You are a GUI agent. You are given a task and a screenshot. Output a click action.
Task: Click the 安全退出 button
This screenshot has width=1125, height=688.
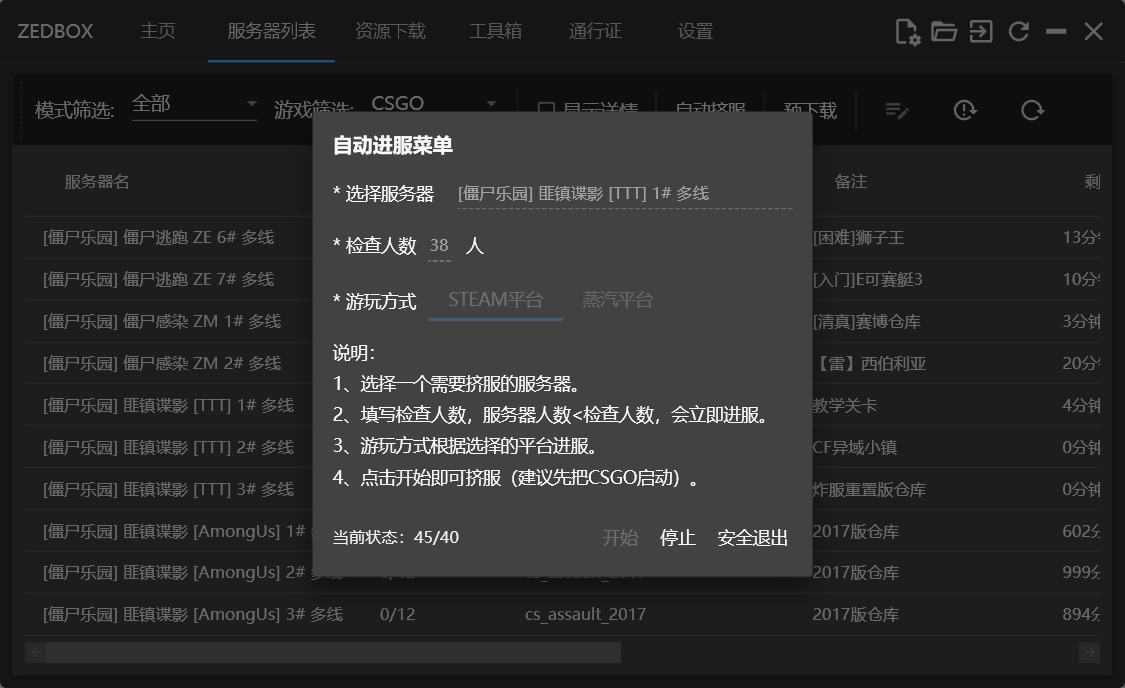click(753, 537)
